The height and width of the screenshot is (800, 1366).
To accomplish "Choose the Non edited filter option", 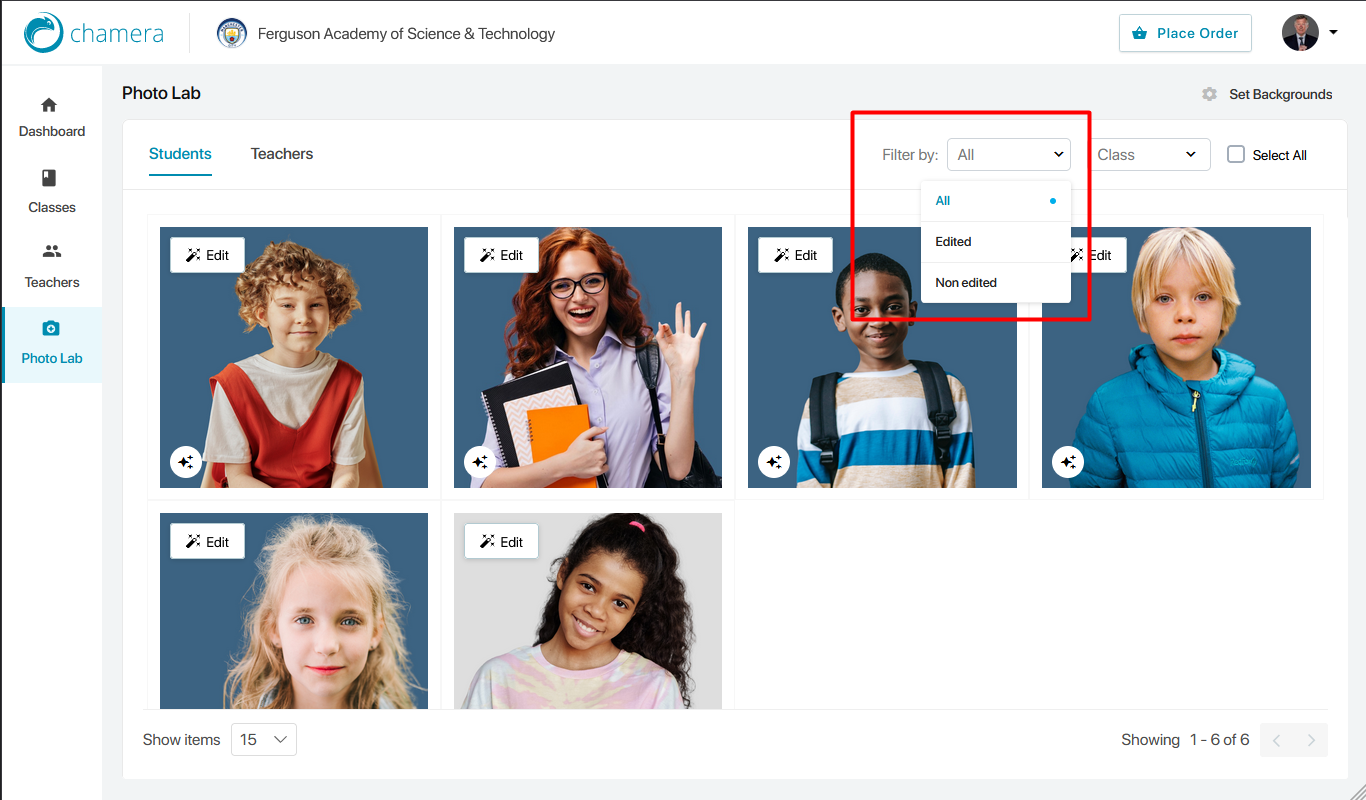I will coord(996,283).
